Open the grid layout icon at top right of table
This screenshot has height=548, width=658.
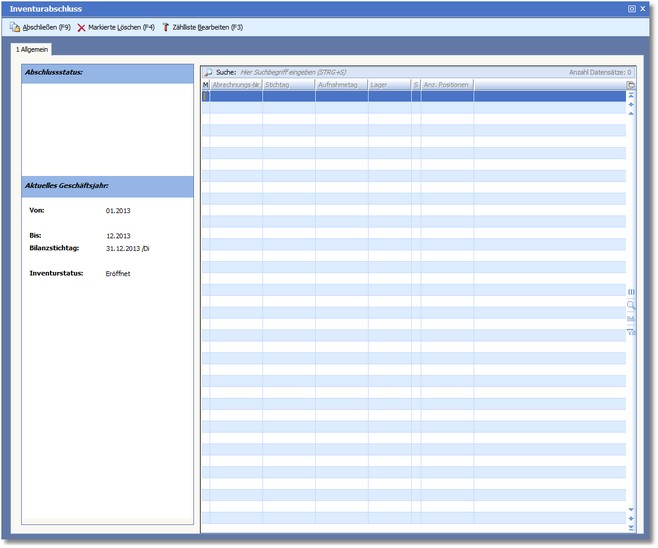pos(631,85)
